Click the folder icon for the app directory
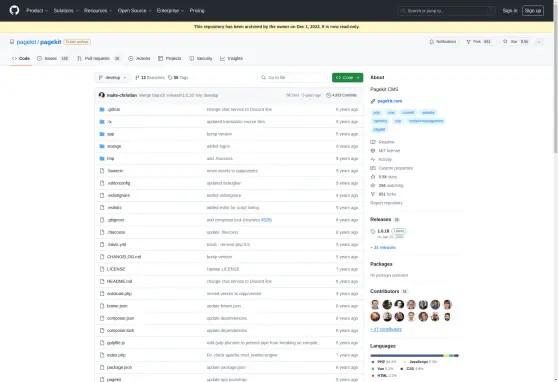Viewport: 558px width, 382px height. pos(102,134)
